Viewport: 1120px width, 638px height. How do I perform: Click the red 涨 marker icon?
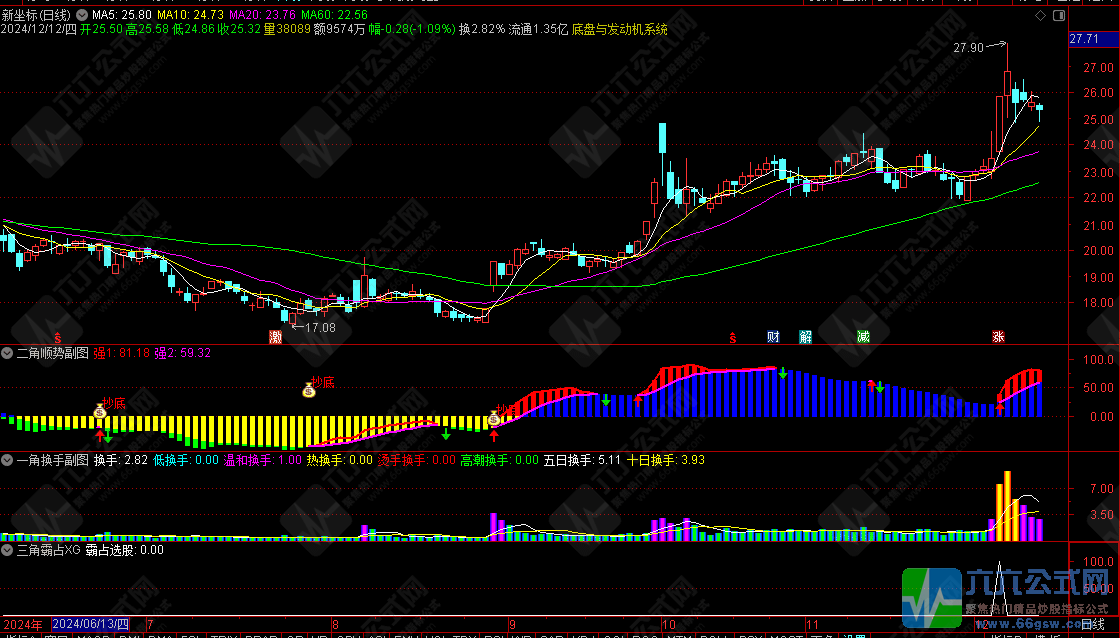(x=998, y=337)
